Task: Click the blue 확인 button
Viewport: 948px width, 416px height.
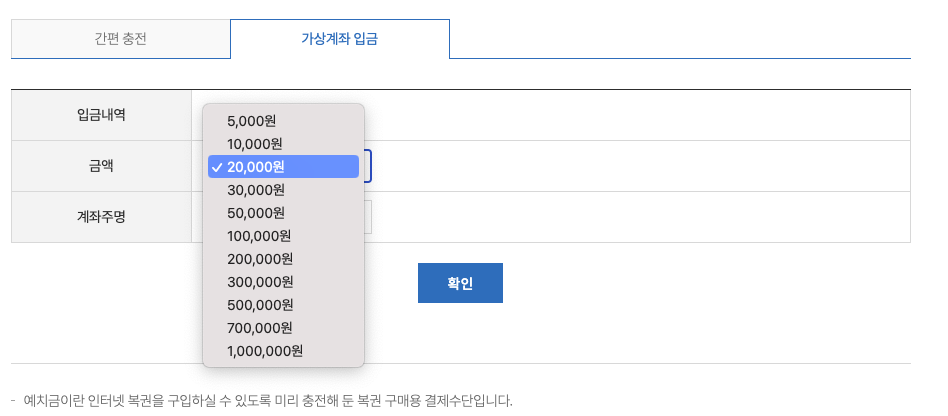Action: (460, 283)
